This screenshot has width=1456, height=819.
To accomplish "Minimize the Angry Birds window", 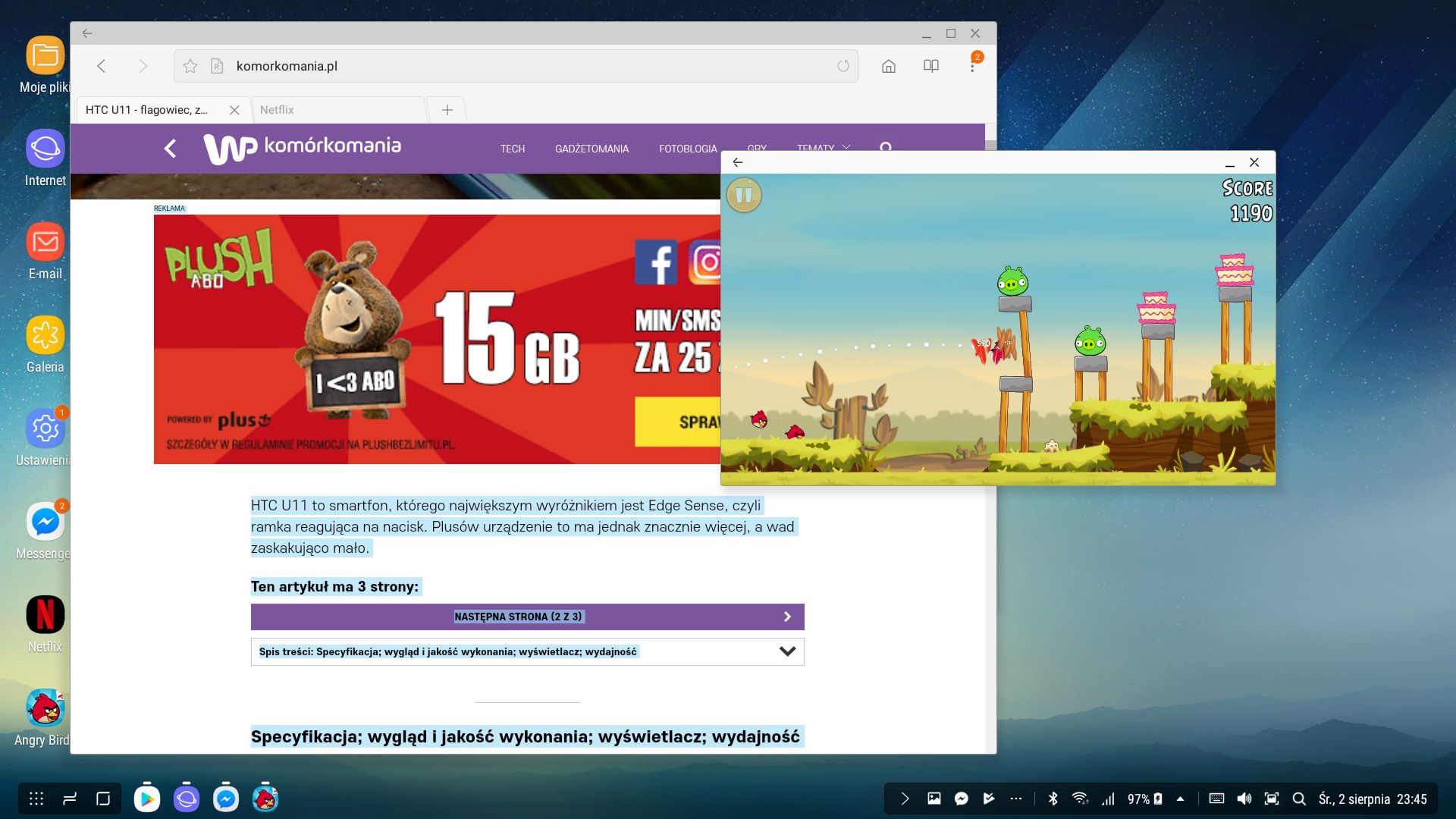I will tap(1230, 162).
